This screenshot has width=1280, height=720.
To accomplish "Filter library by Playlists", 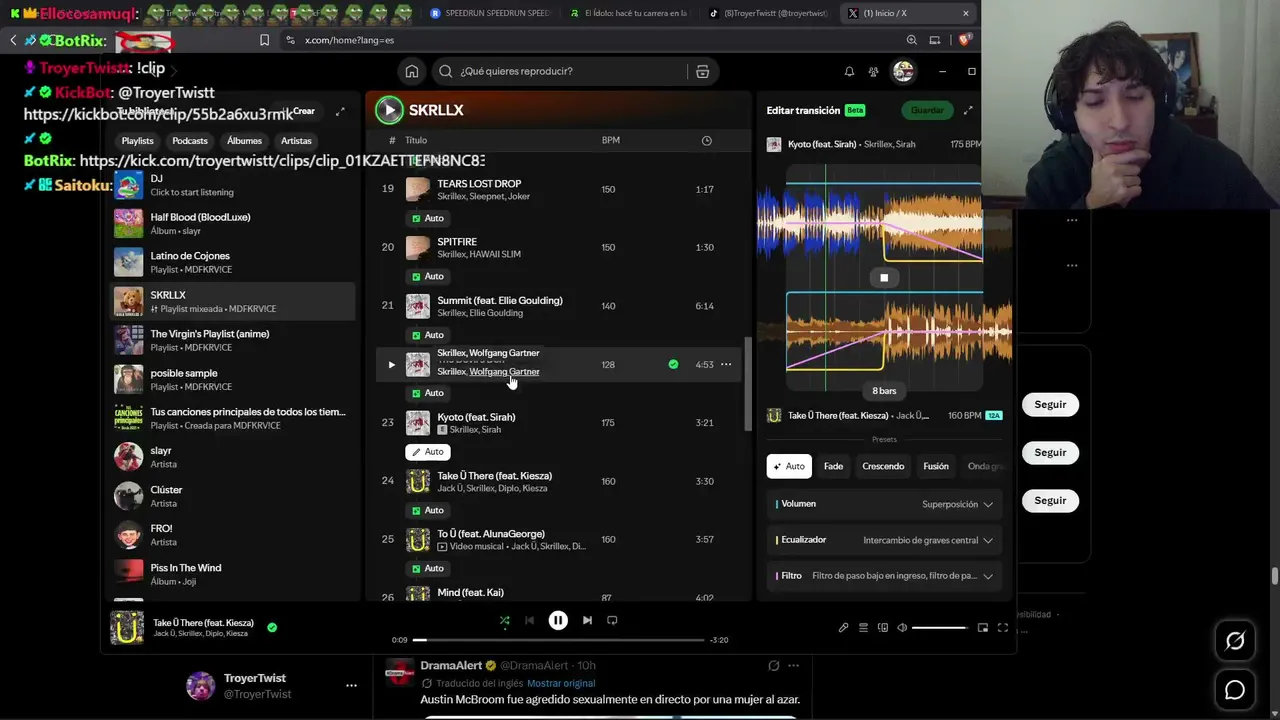I will 138,141.
